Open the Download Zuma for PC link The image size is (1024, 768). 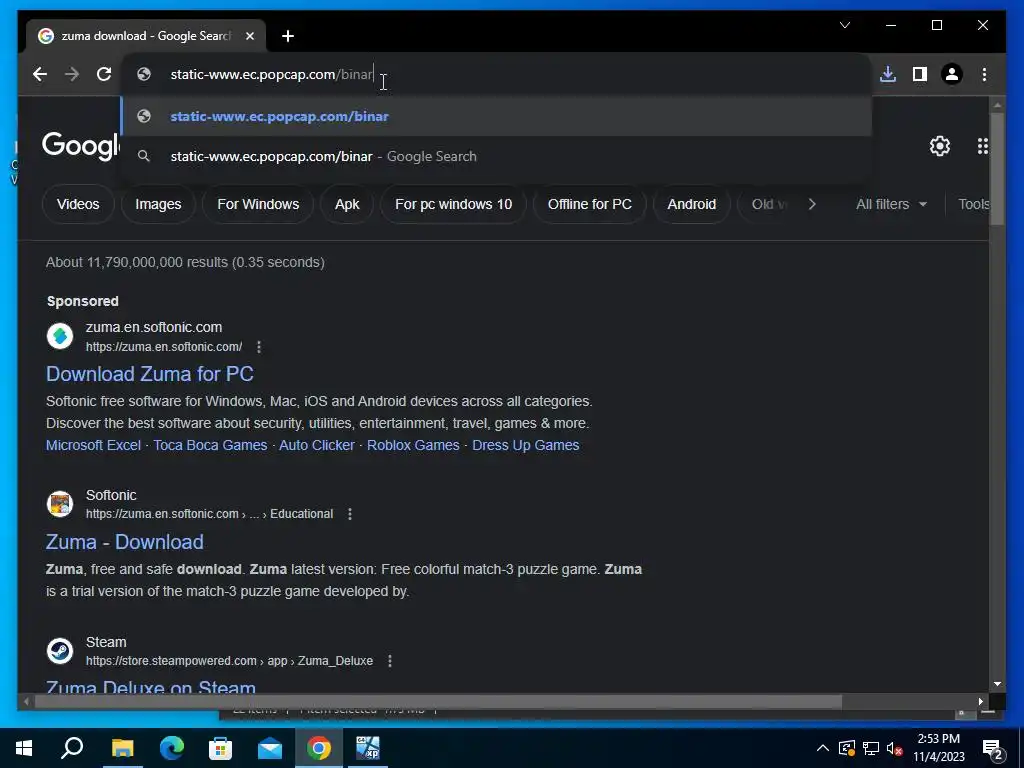[150, 374]
